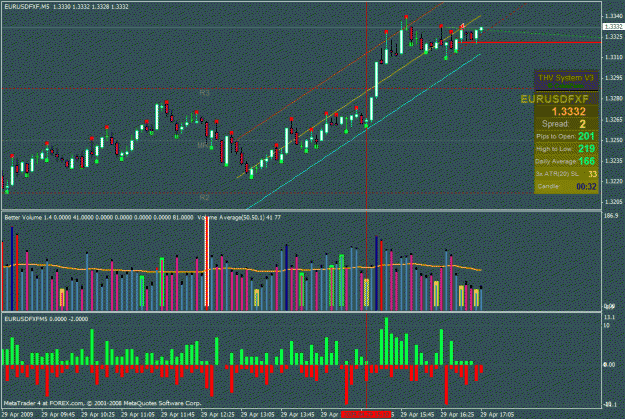Click the 29 Apr 09:45 time axis label
This screenshot has height=419, width=625.
point(58,415)
